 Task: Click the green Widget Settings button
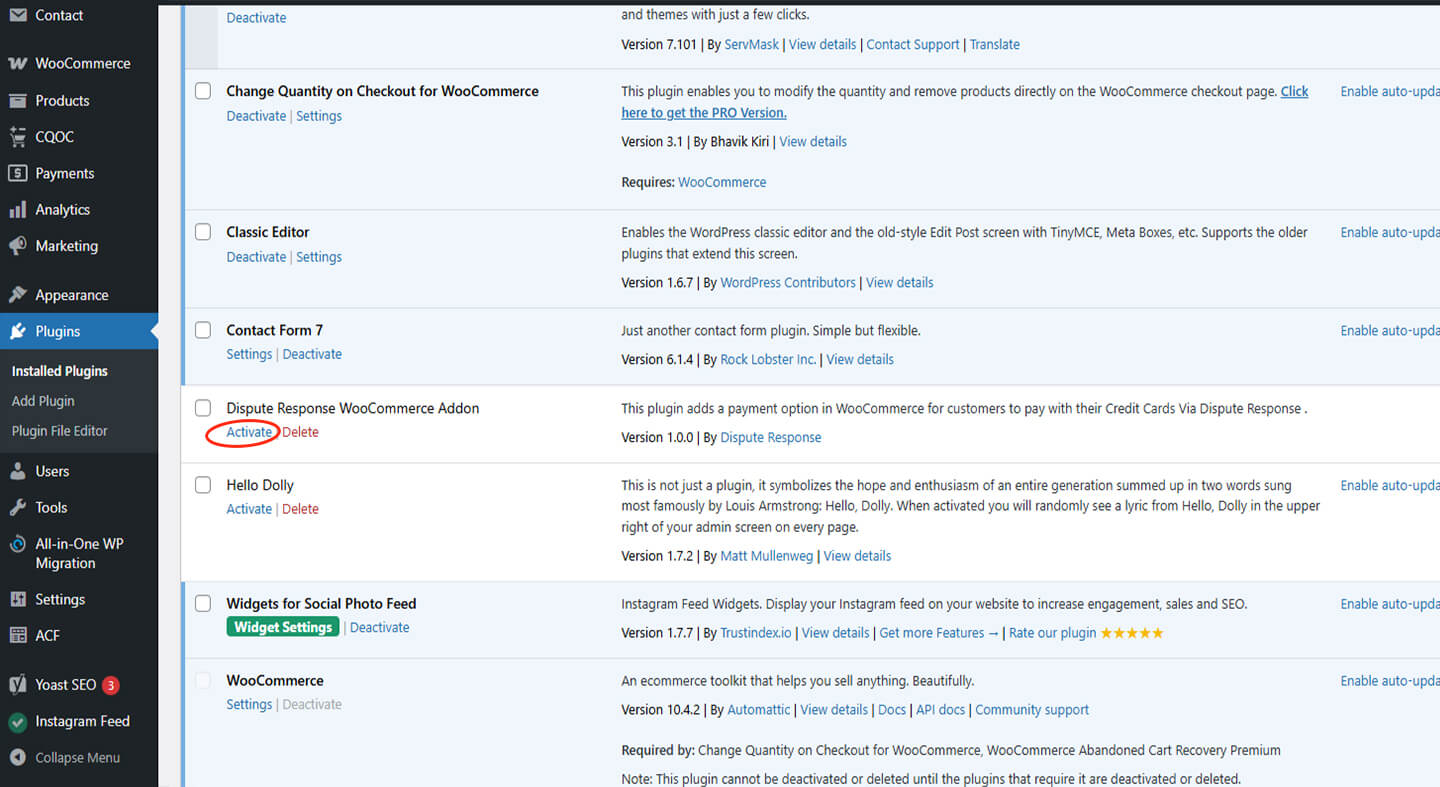point(283,627)
